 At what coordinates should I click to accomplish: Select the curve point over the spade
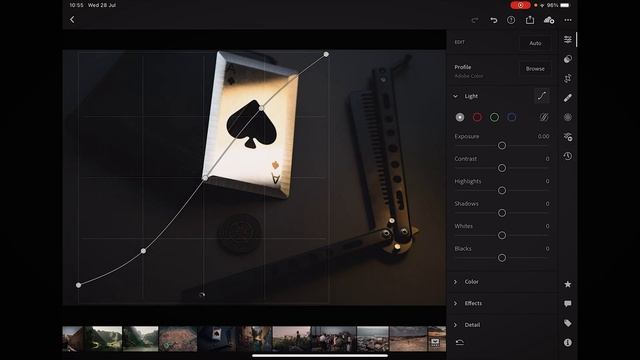262,108
